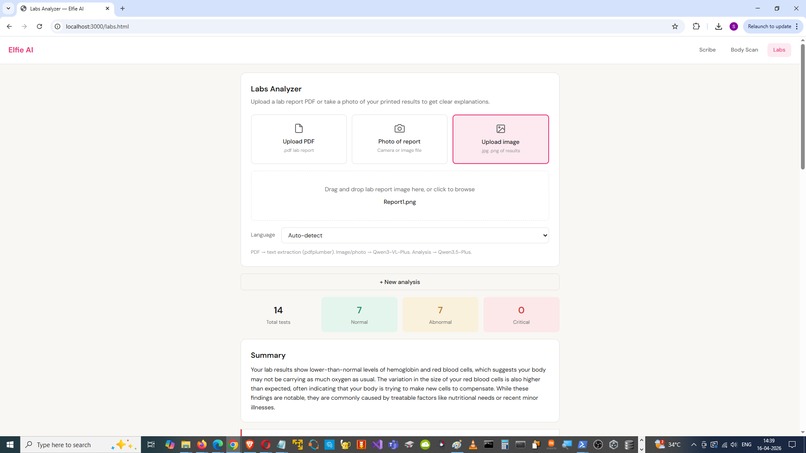Open Brave browser from the taskbar

point(250,444)
